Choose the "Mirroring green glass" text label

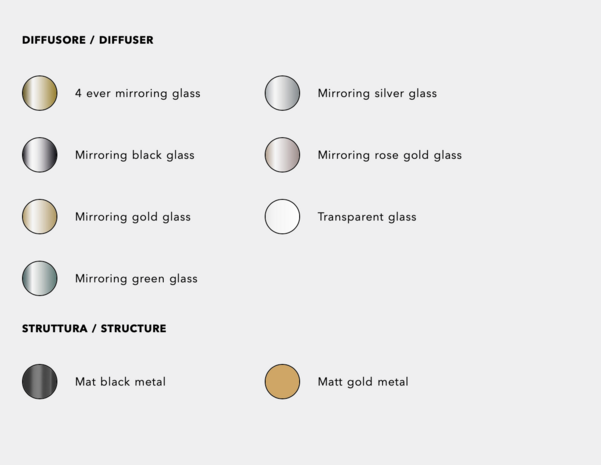[136, 279]
